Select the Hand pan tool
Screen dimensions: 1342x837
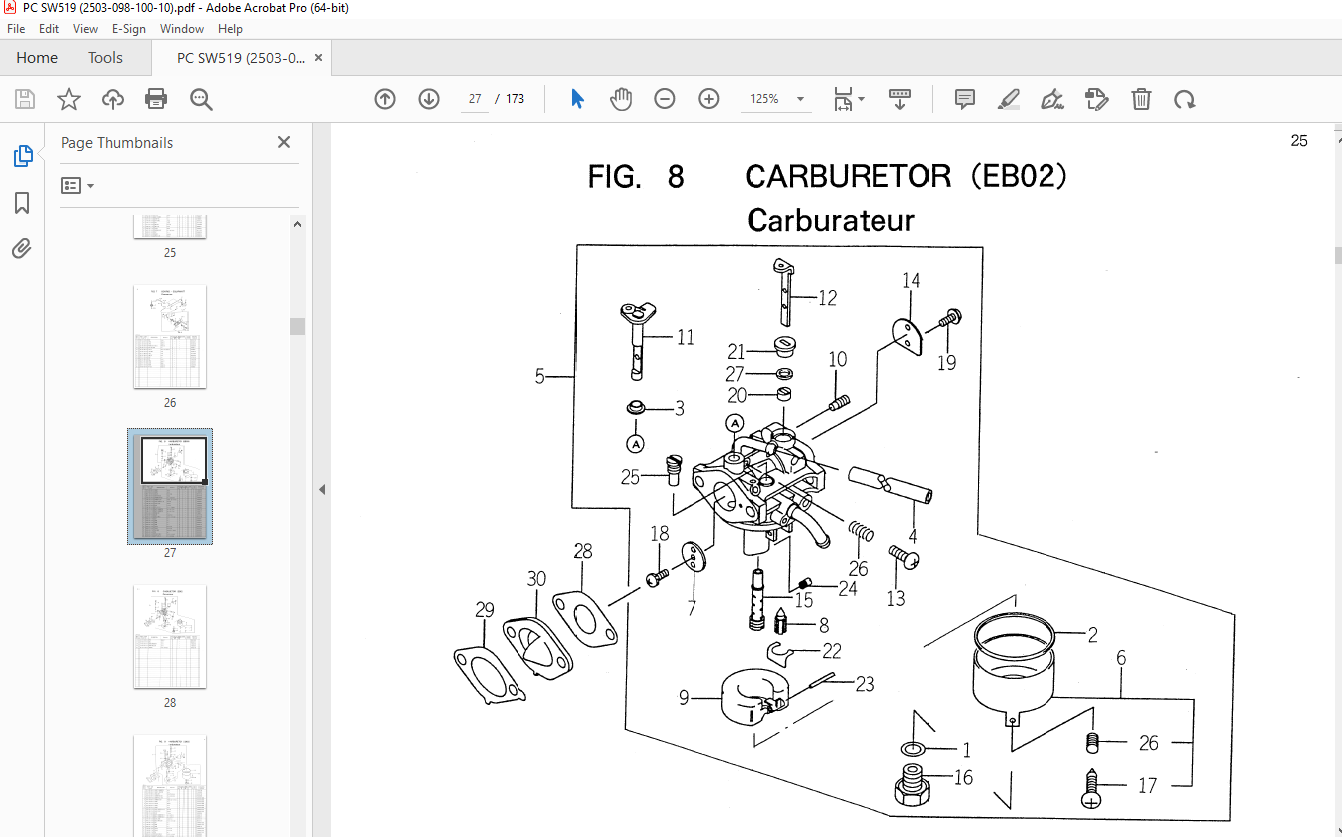pyautogui.click(x=621, y=99)
